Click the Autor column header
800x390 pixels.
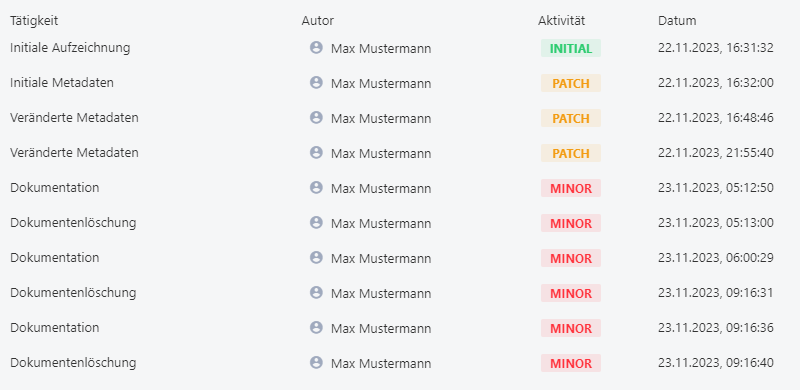[x=317, y=21]
